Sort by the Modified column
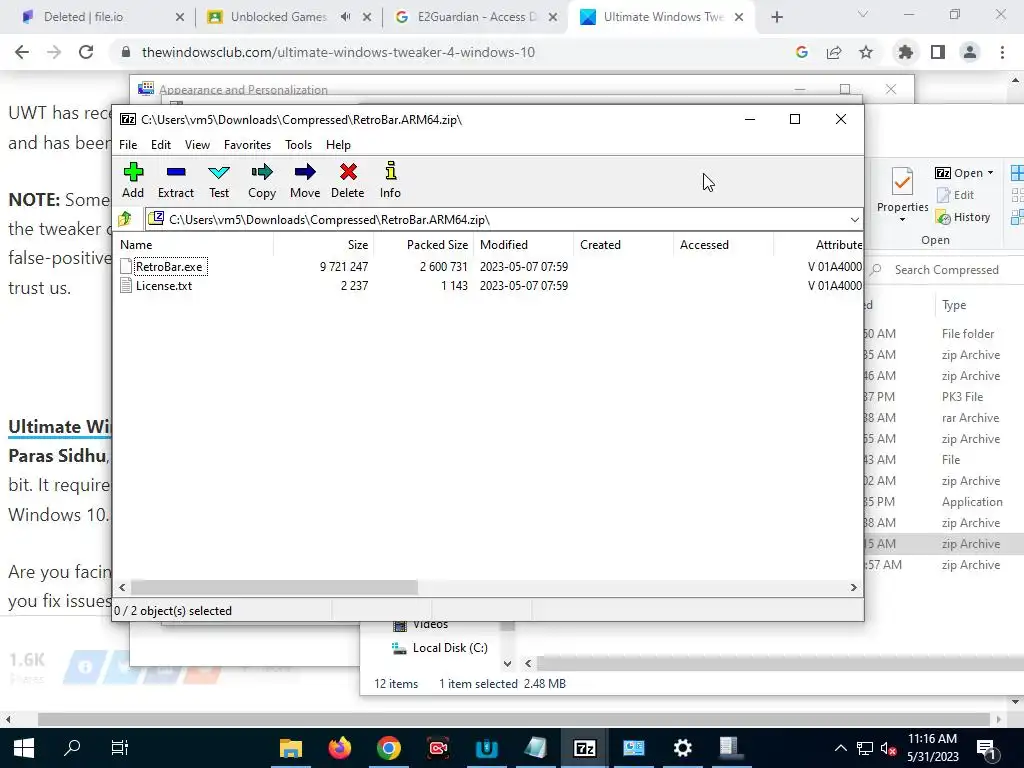The width and height of the screenshot is (1024, 768). point(524,245)
